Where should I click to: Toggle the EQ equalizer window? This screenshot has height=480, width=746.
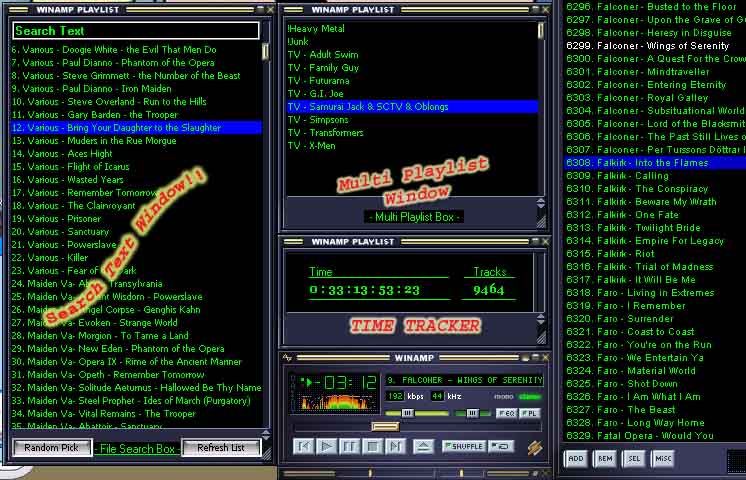coord(506,413)
